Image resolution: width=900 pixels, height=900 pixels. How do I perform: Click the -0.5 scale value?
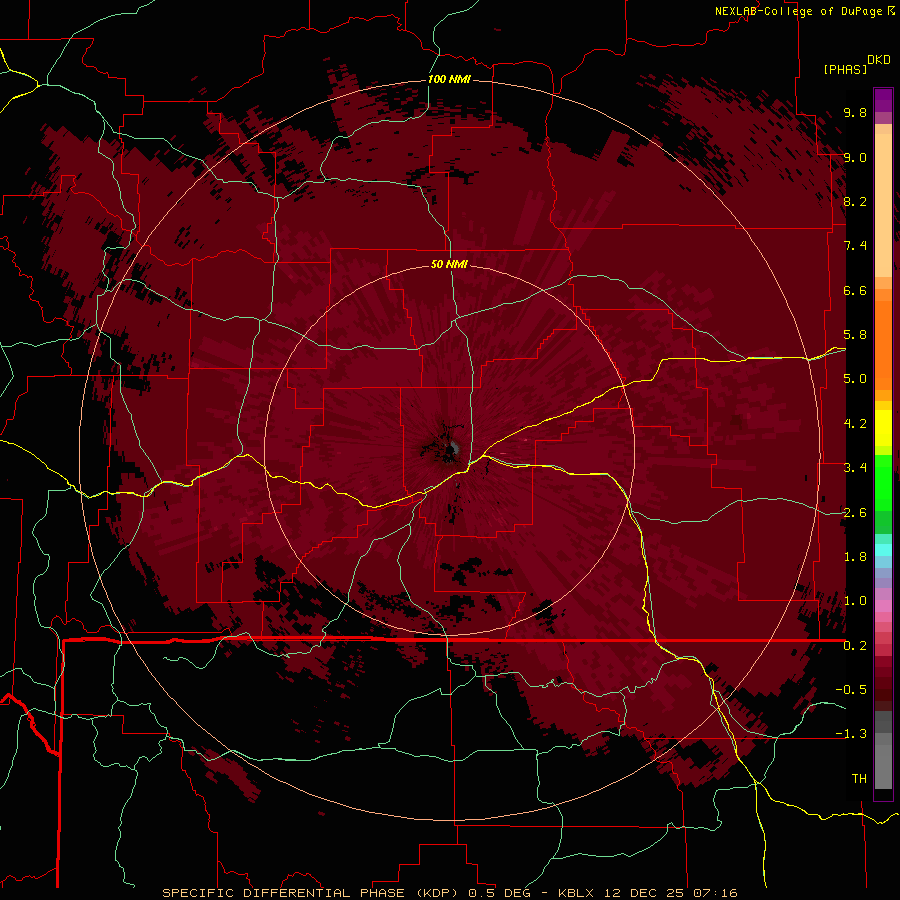(x=851, y=690)
